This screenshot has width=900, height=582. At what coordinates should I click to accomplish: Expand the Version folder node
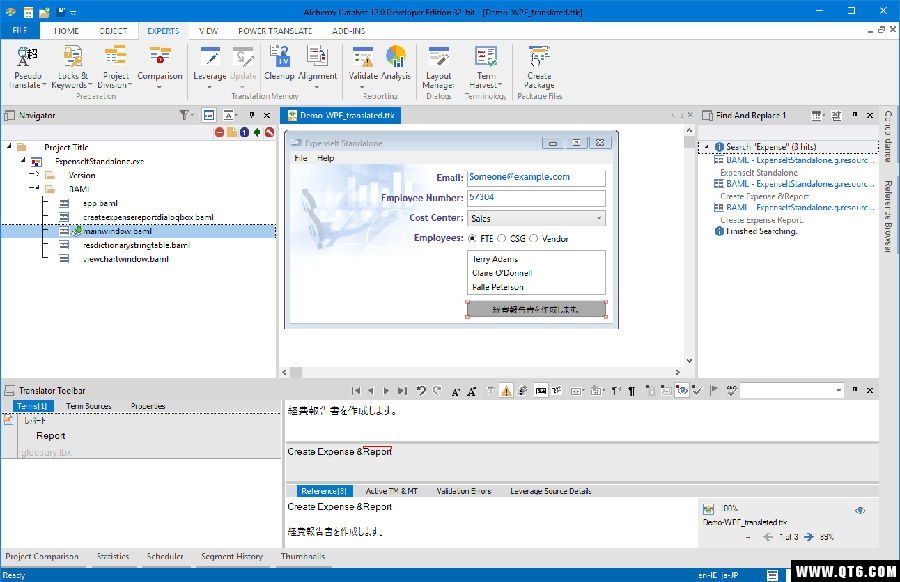(x=36, y=174)
